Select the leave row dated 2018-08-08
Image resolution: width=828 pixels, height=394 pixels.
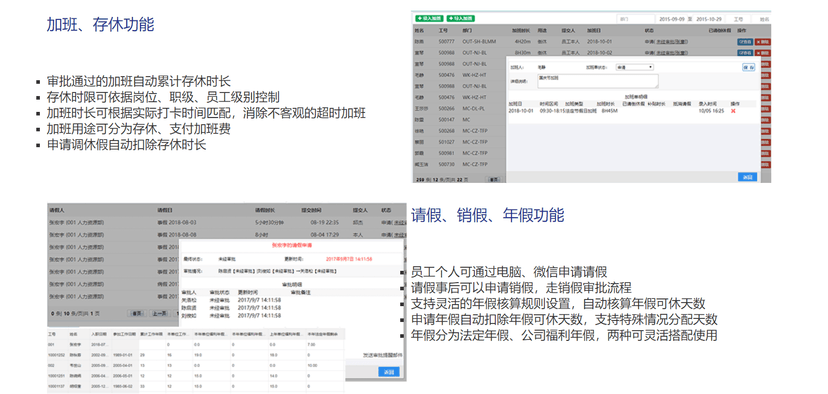pyautogui.click(x=227, y=234)
